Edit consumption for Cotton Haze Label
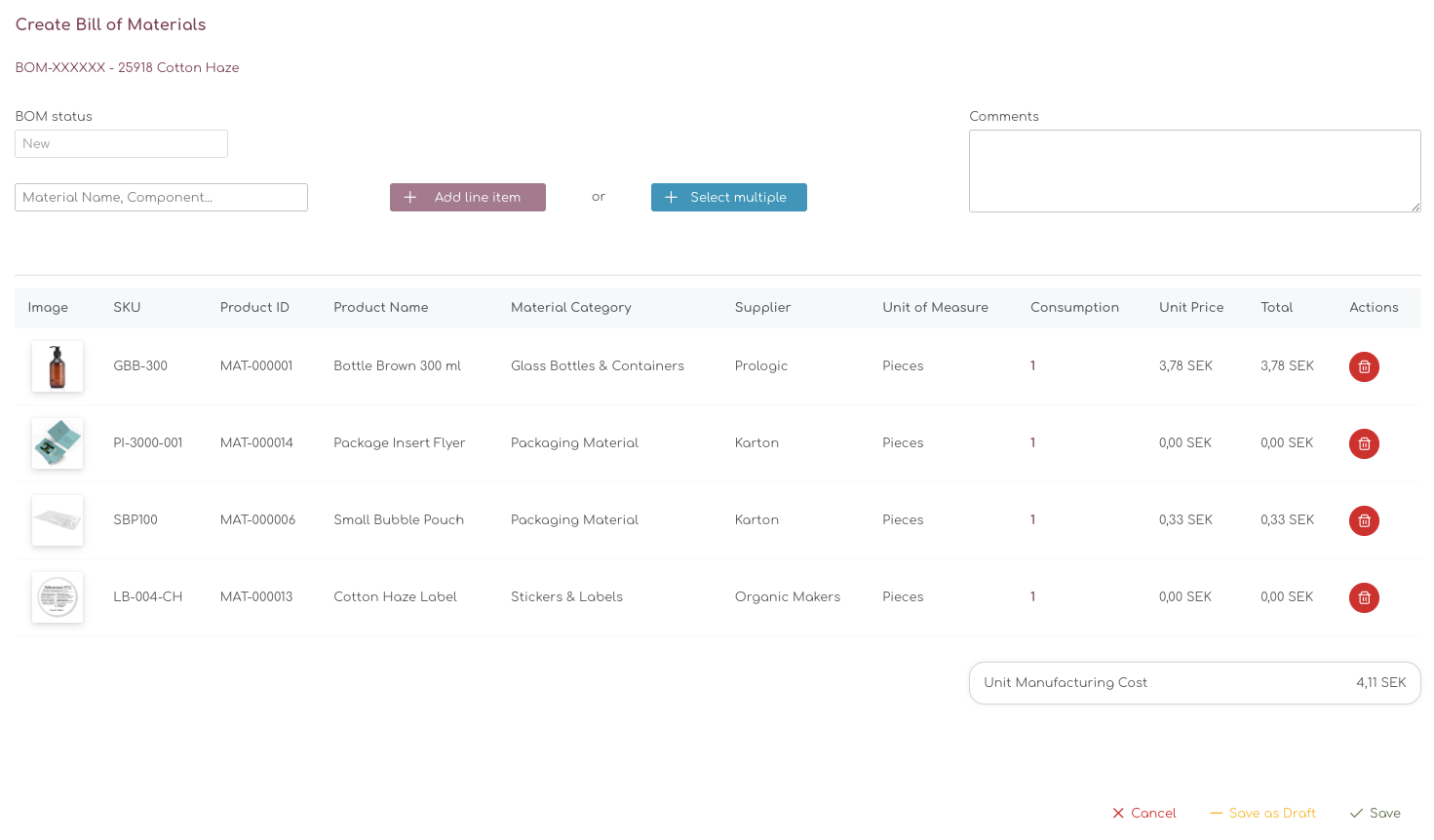Viewport: 1434px width, 840px height. [x=1033, y=597]
